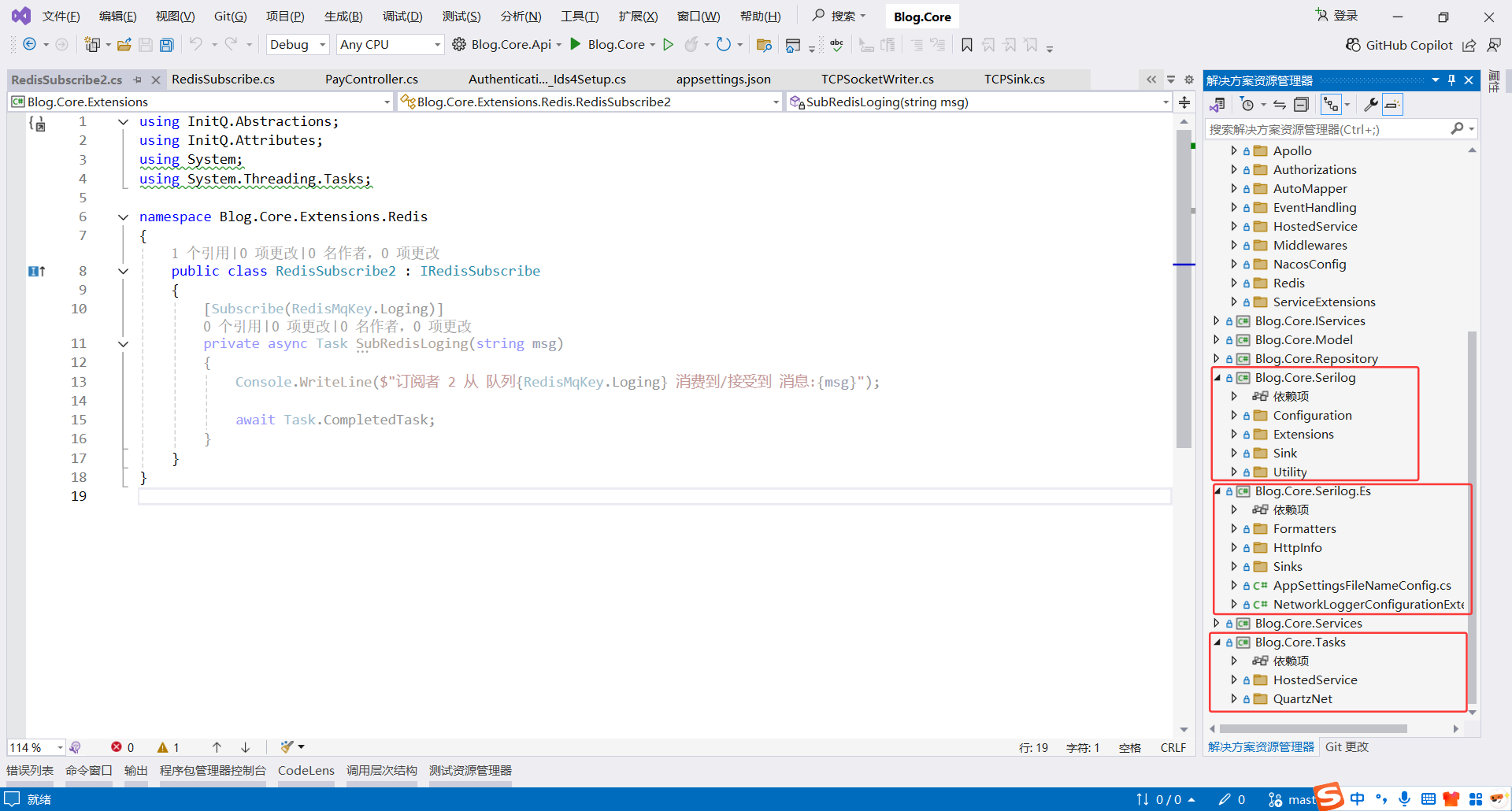This screenshot has width=1512, height=811.
Task: Close the RedisSubscribe2.cs tab
Action: click(x=156, y=80)
